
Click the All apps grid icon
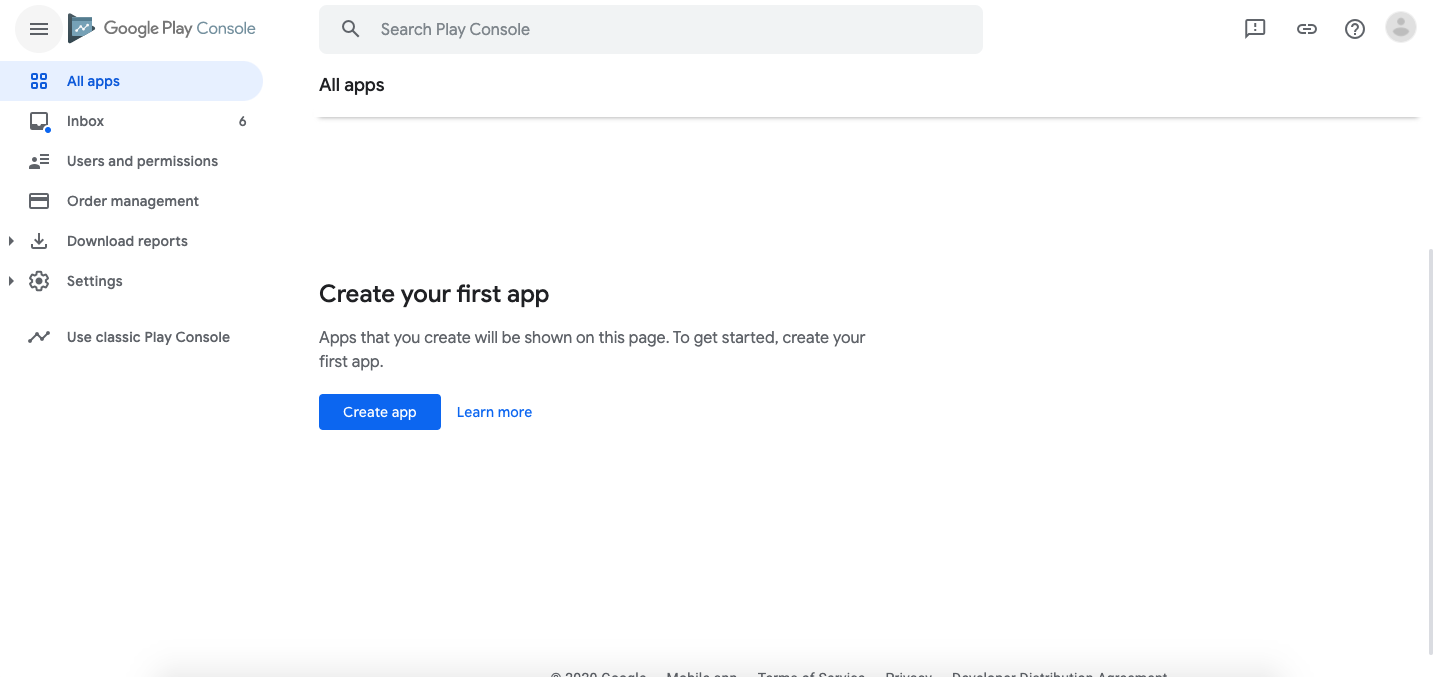click(x=39, y=81)
